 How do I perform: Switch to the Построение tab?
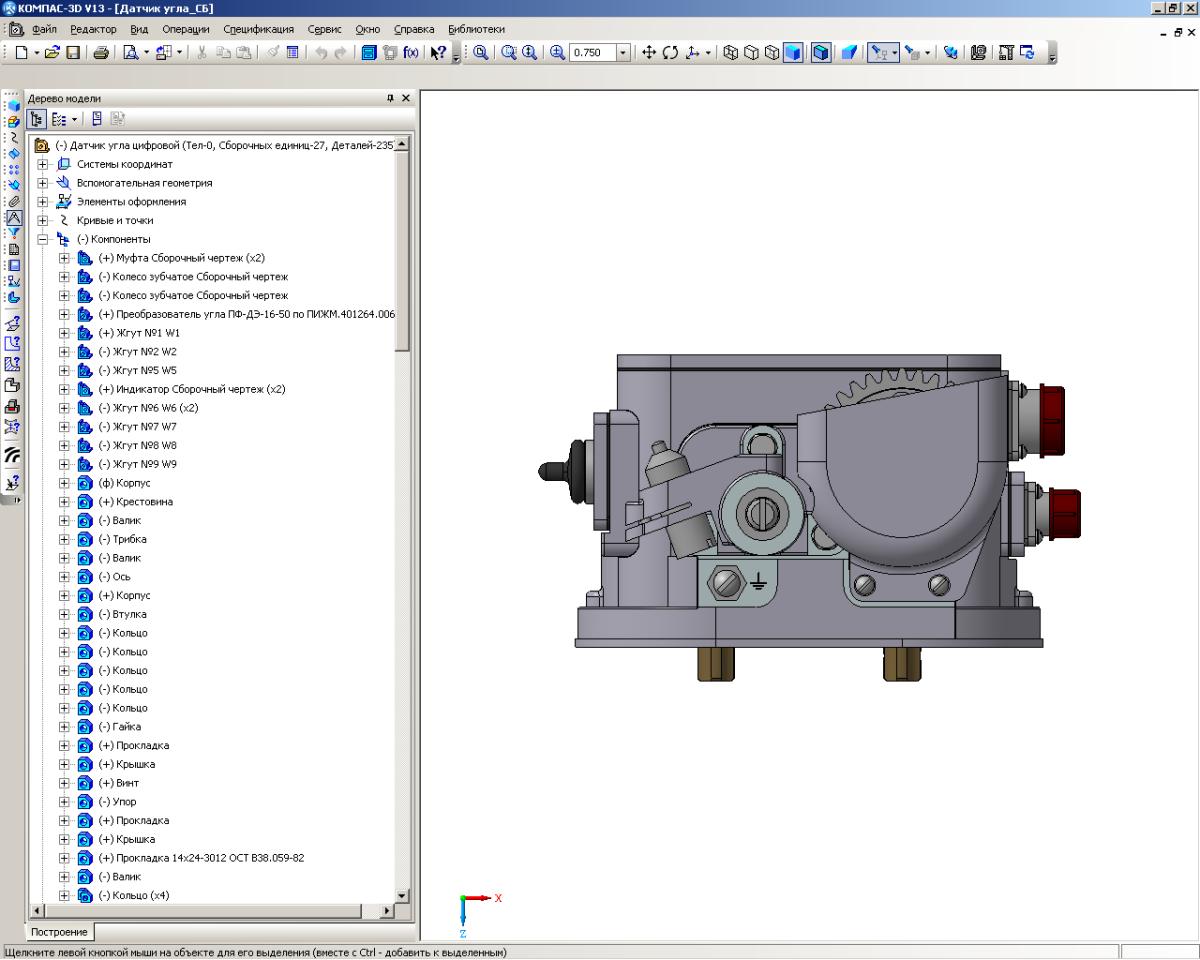[59, 932]
